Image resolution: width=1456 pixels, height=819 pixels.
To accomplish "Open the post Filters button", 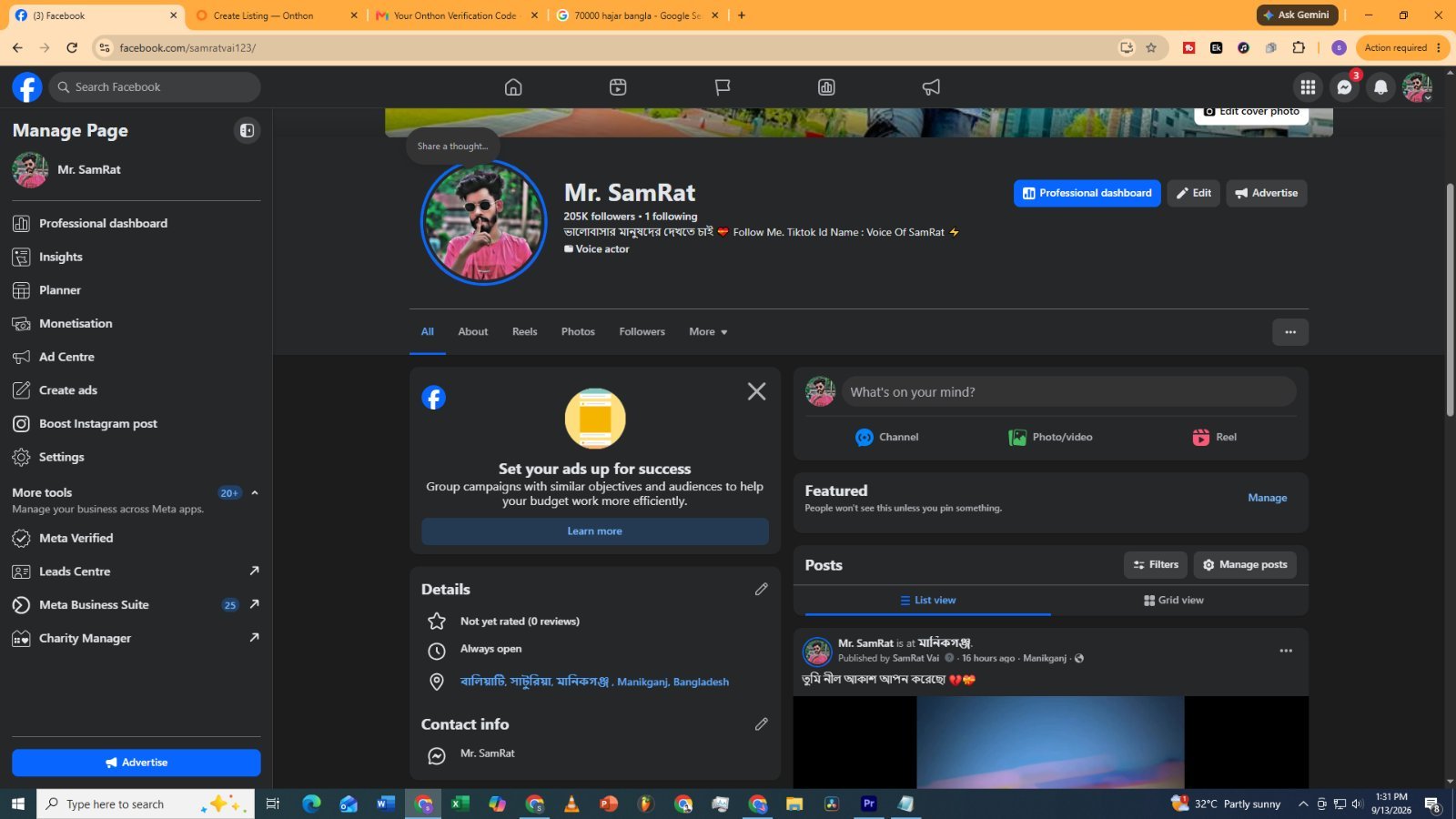I will 1156,565.
